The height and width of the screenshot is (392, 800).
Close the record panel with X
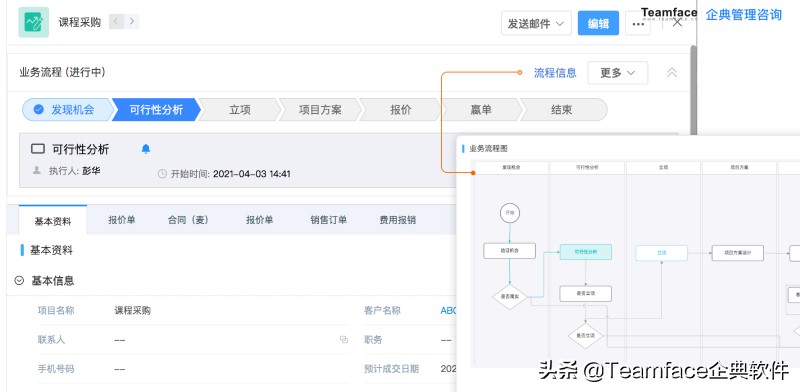click(677, 22)
